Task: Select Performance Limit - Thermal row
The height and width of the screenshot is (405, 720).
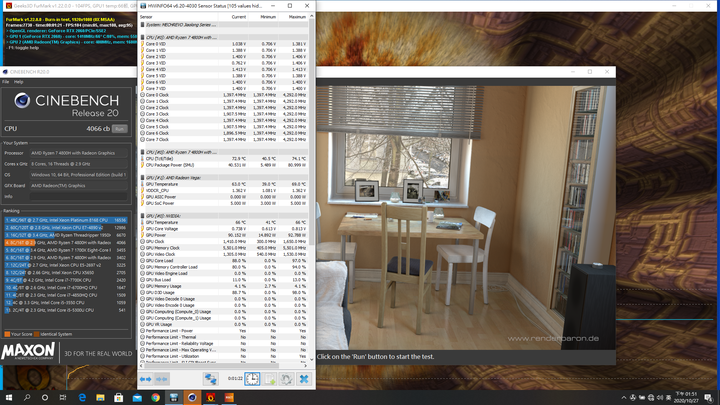Action: pyautogui.click(x=224, y=337)
